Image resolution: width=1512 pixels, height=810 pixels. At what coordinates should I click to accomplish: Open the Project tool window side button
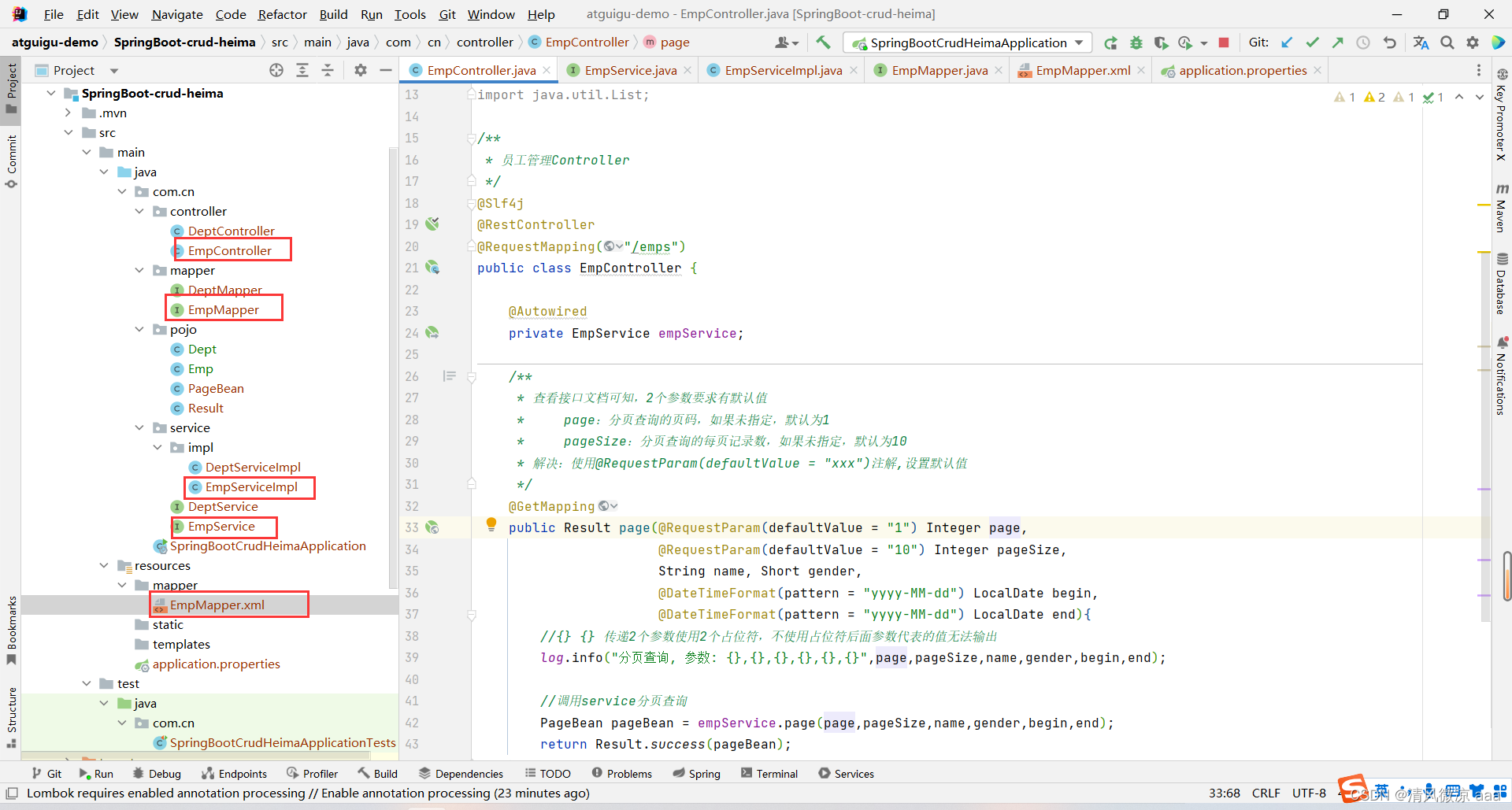coord(11,88)
